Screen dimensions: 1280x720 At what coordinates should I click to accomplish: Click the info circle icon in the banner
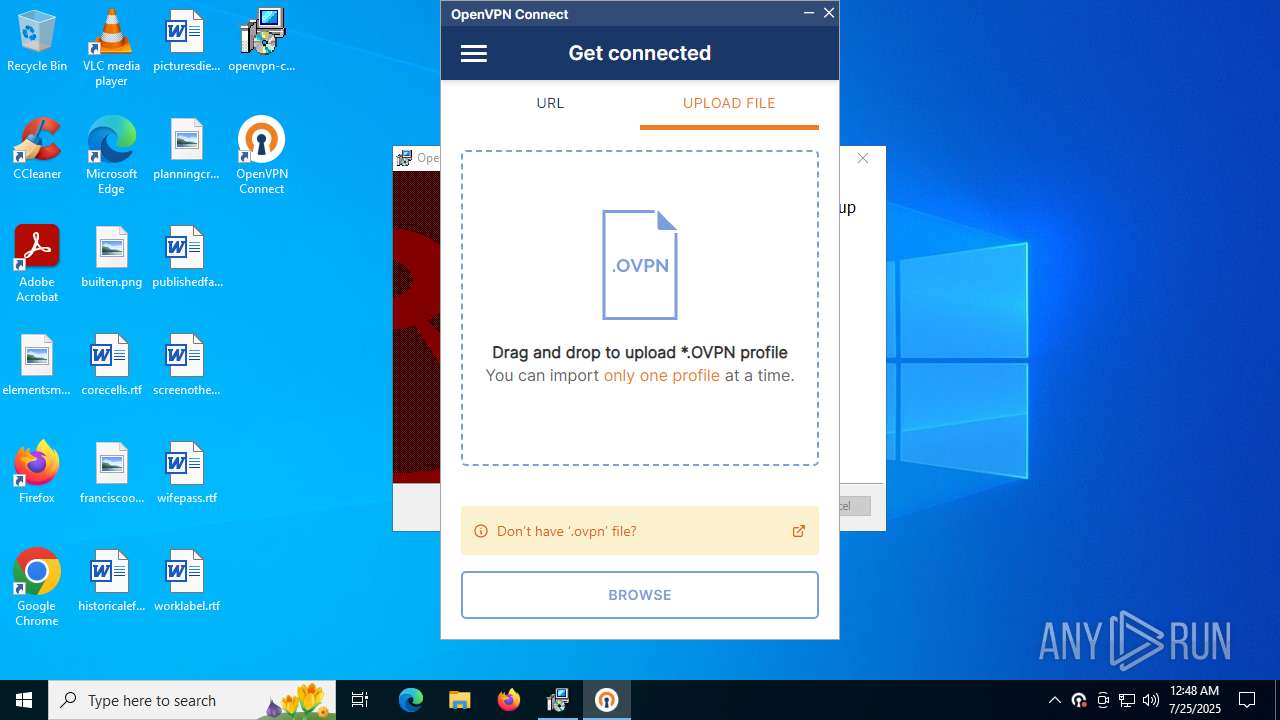(x=481, y=531)
